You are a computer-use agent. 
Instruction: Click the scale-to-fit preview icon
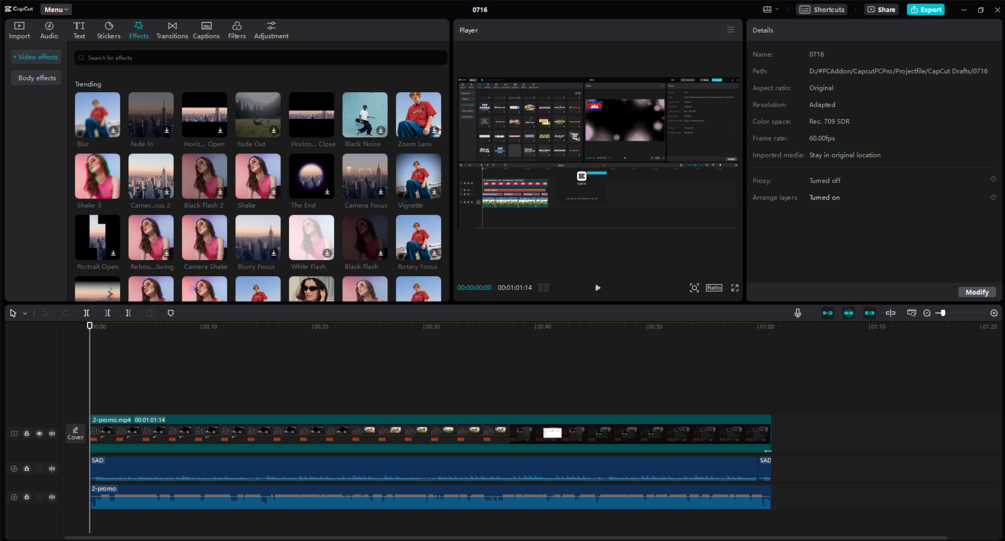pos(694,288)
